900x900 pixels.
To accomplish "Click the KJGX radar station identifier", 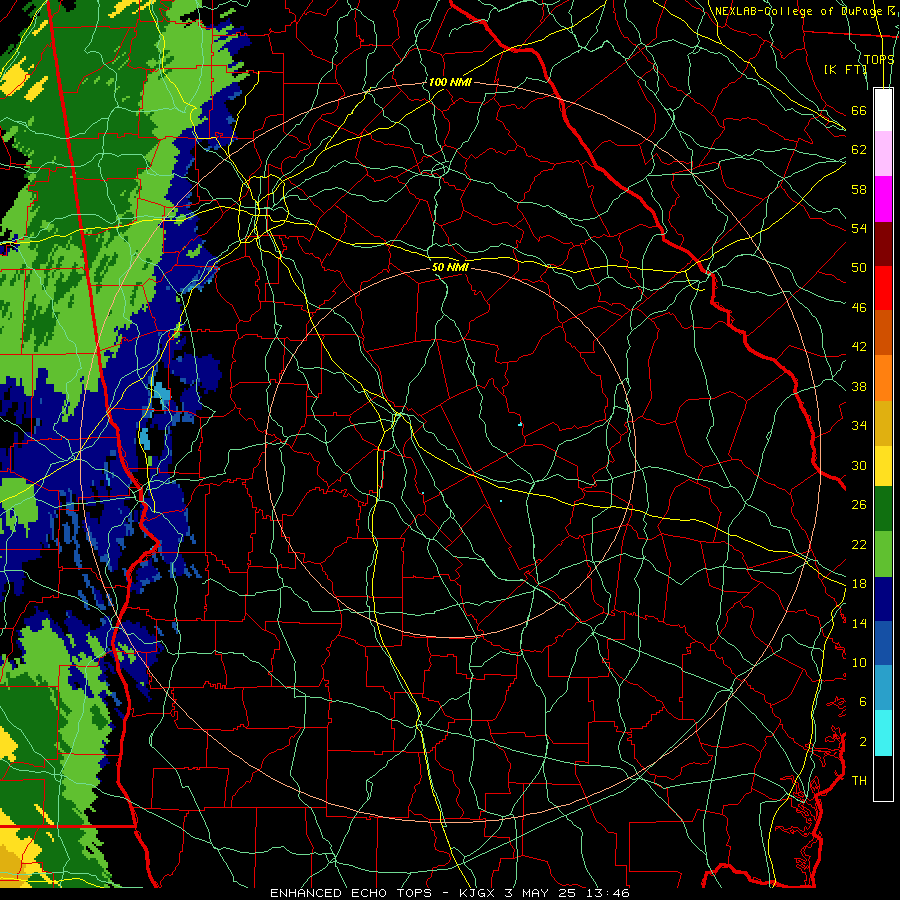I will click(479, 893).
